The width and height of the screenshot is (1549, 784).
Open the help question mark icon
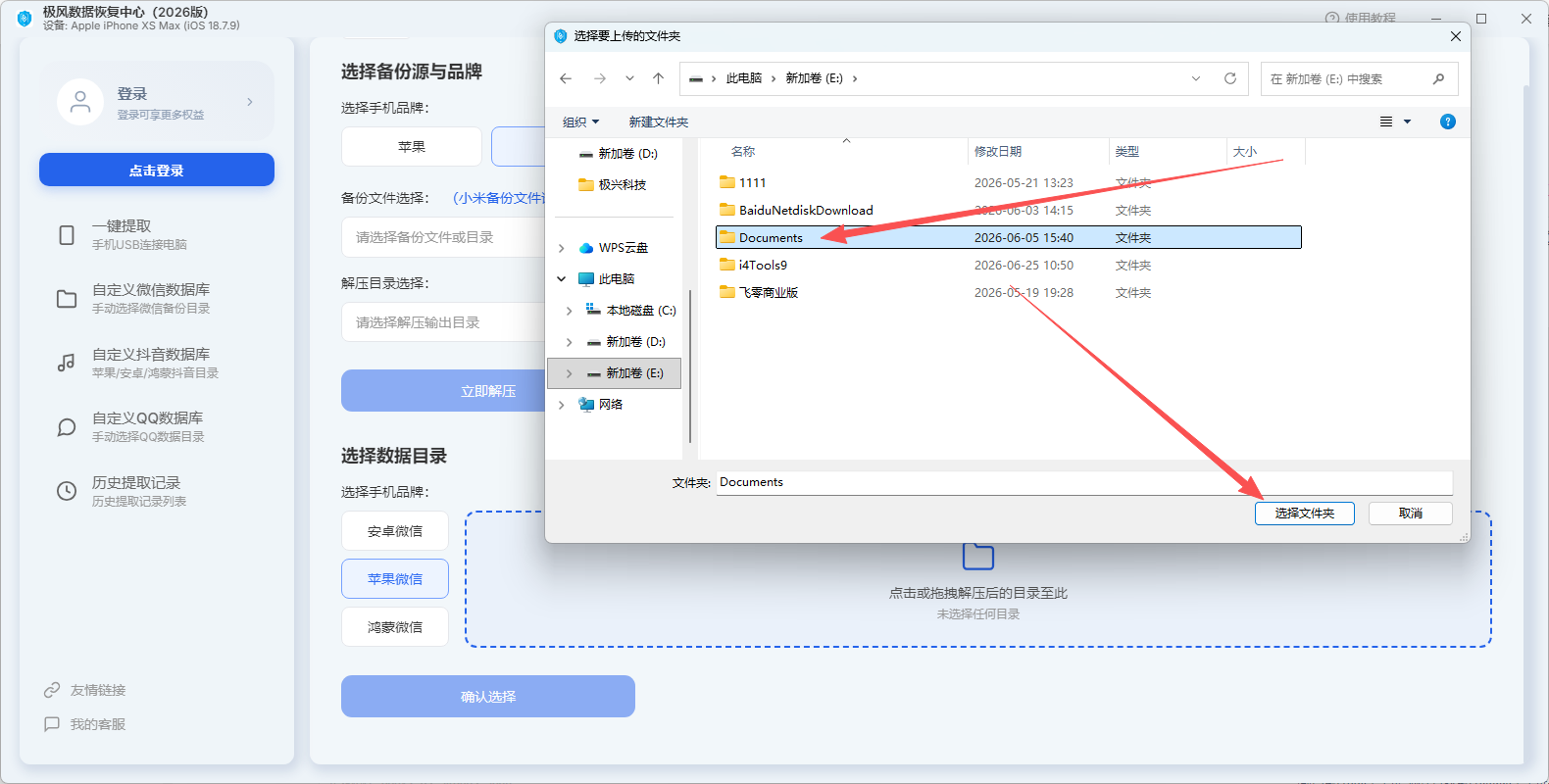(x=1448, y=122)
